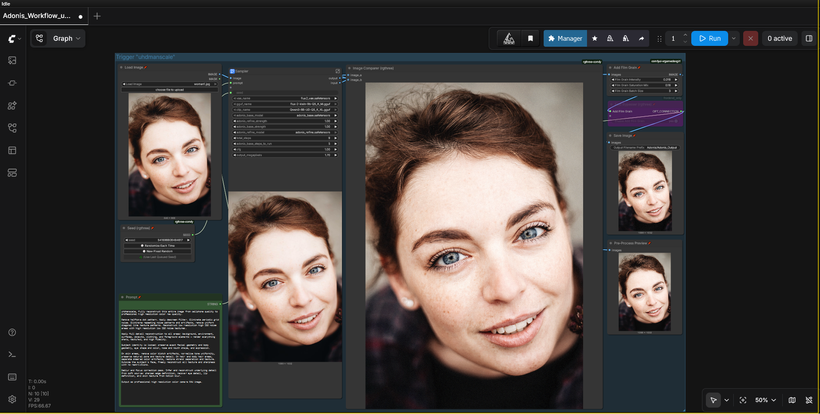820x414 pixels.
Task: Click the second warning-triangle toolbar icon
Action: pos(625,38)
